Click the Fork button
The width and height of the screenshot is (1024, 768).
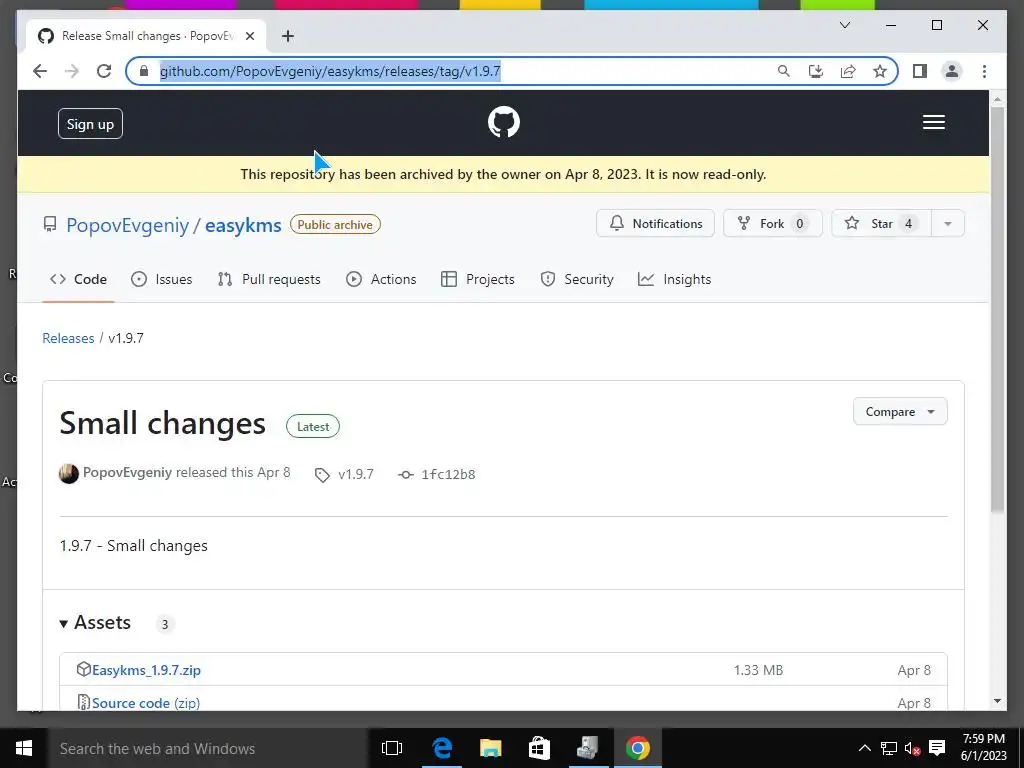coord(773,223)
